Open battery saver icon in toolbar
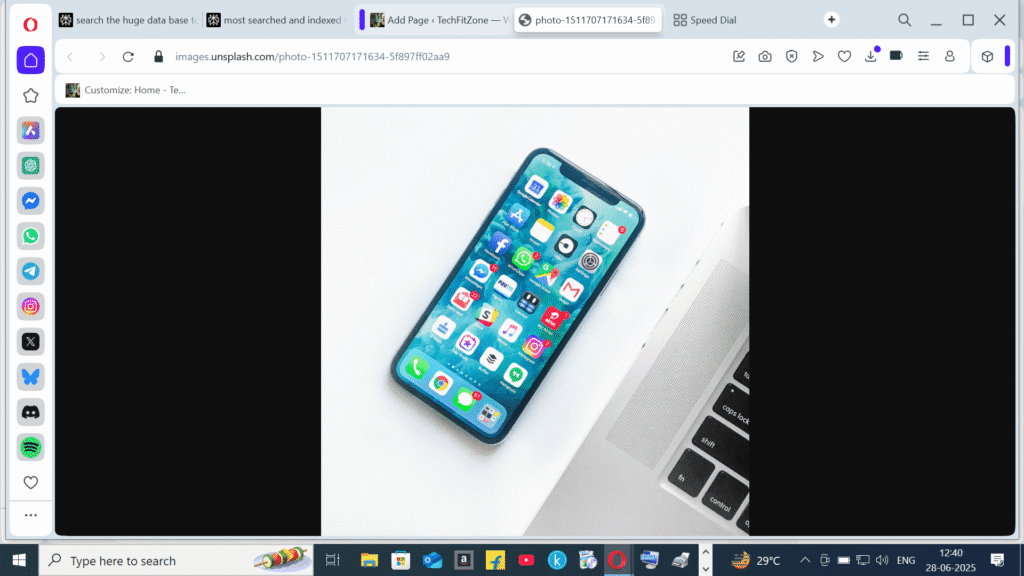This screenshot has height=576, width=1024. [897, 56]
